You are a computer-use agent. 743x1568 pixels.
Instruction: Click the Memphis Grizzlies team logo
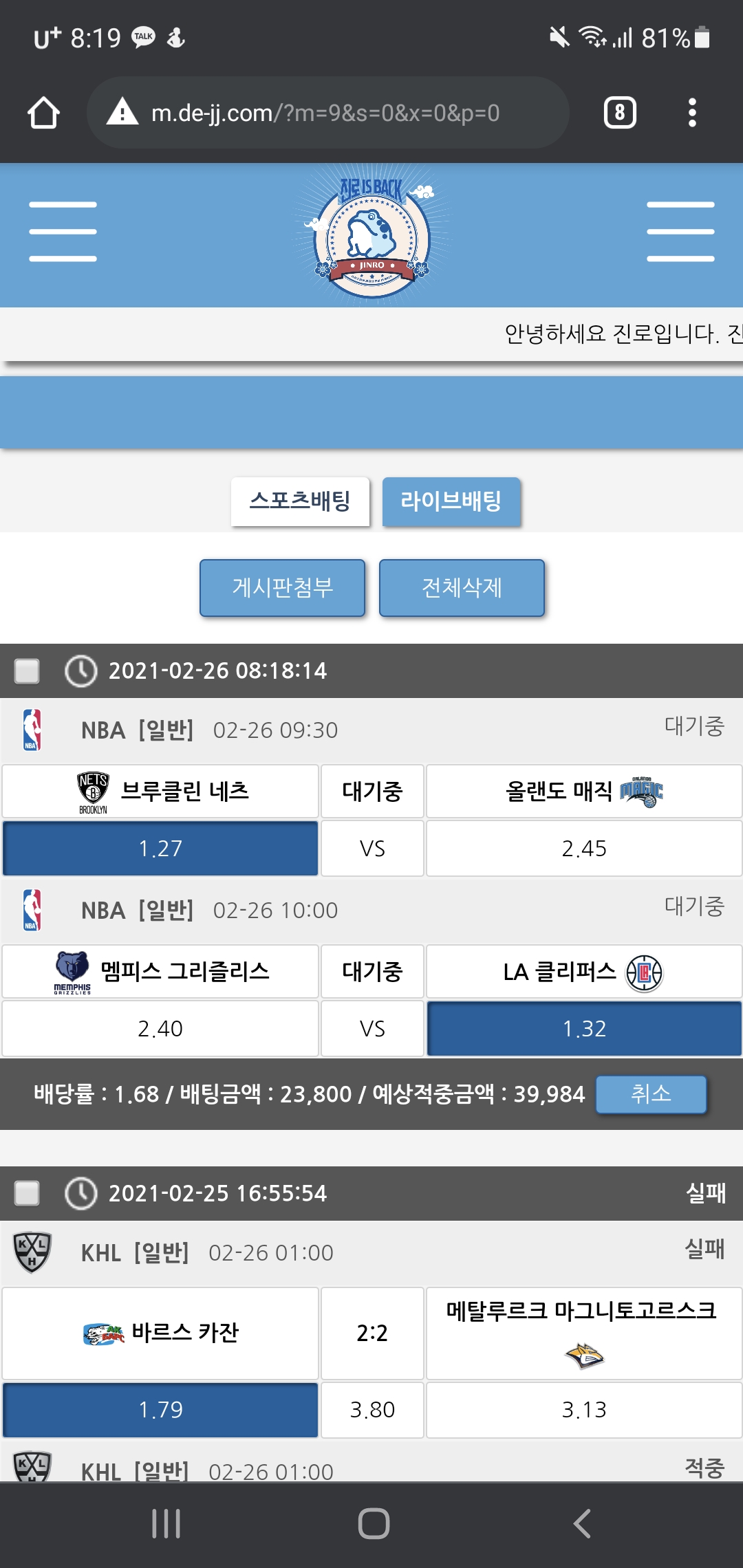point(72,972)
